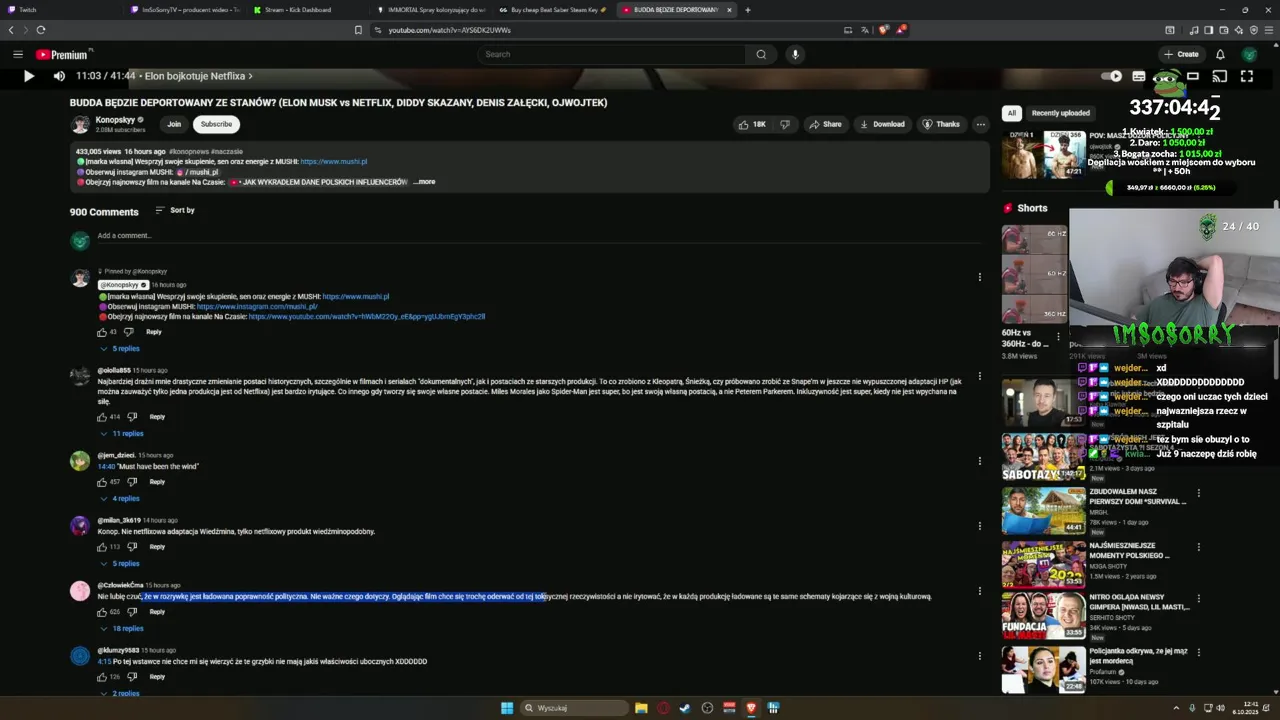The width and height of the screenshot is (1280, 720).
Task: Open the YouTube notifications bell
Action: click(1220, 54)
